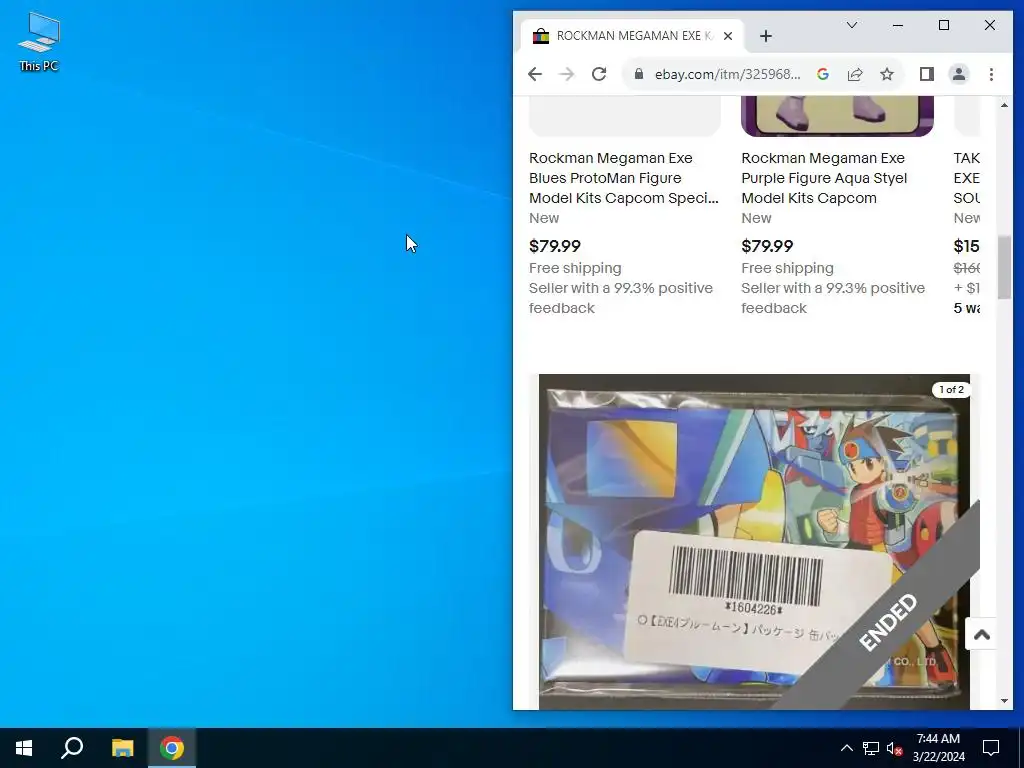Click Free shipping under Purple Figure
This screenshot has height=768, width=1024.
tap(788, 268)
